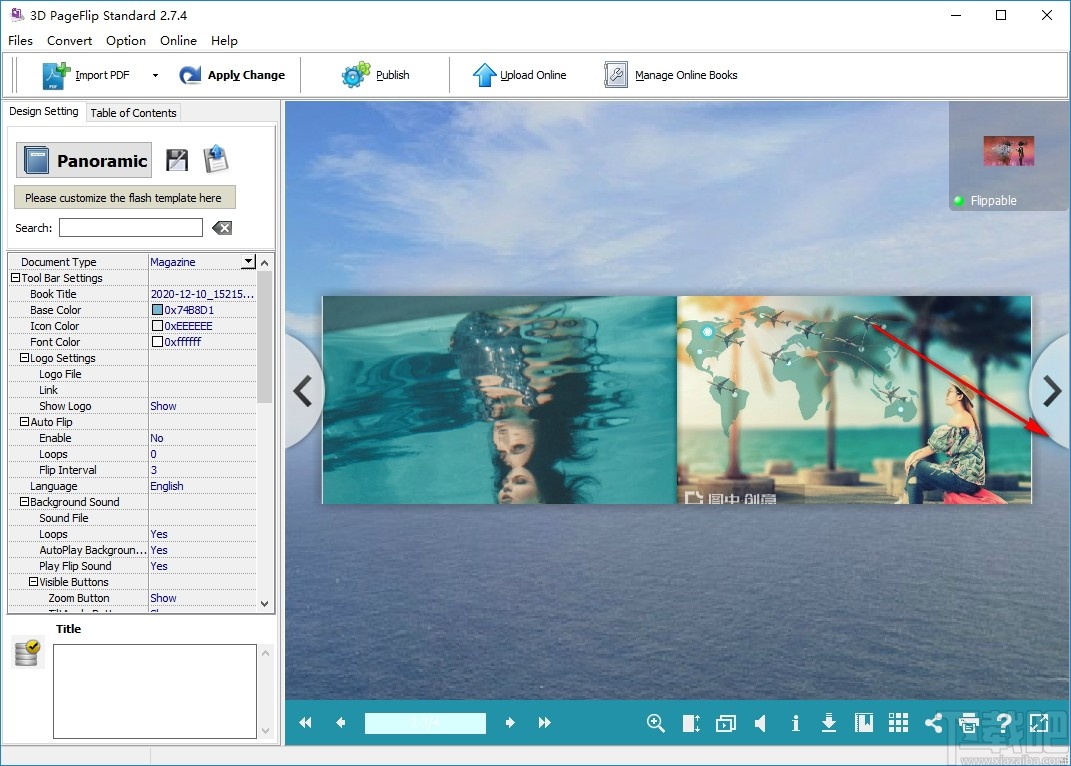Open the Convert menu
The image size is (1071, 766).
pyautogui.click(x=69, y=41)
